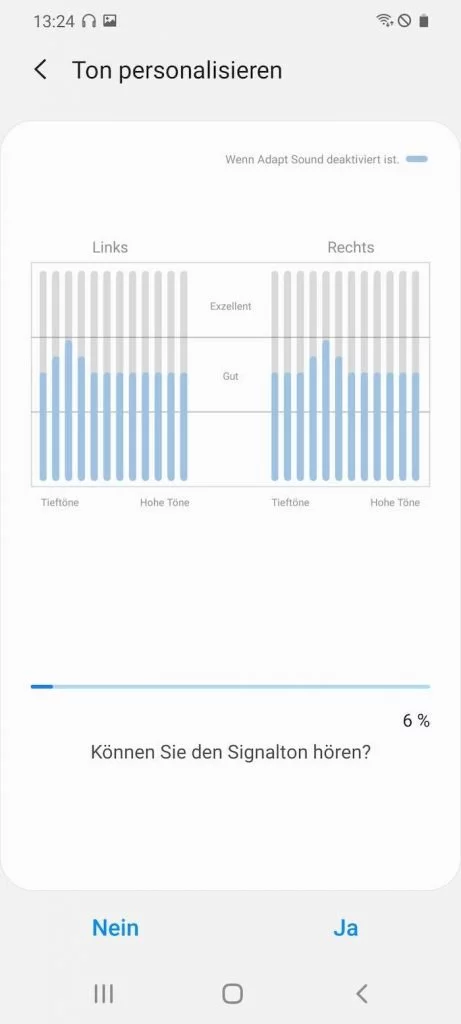Image resolution: width=461 pixels, height=1024 pixels.
Task: Tap the Wi-Fi icon in status bar
Action: pyautogui.click(x=385, y=22)
